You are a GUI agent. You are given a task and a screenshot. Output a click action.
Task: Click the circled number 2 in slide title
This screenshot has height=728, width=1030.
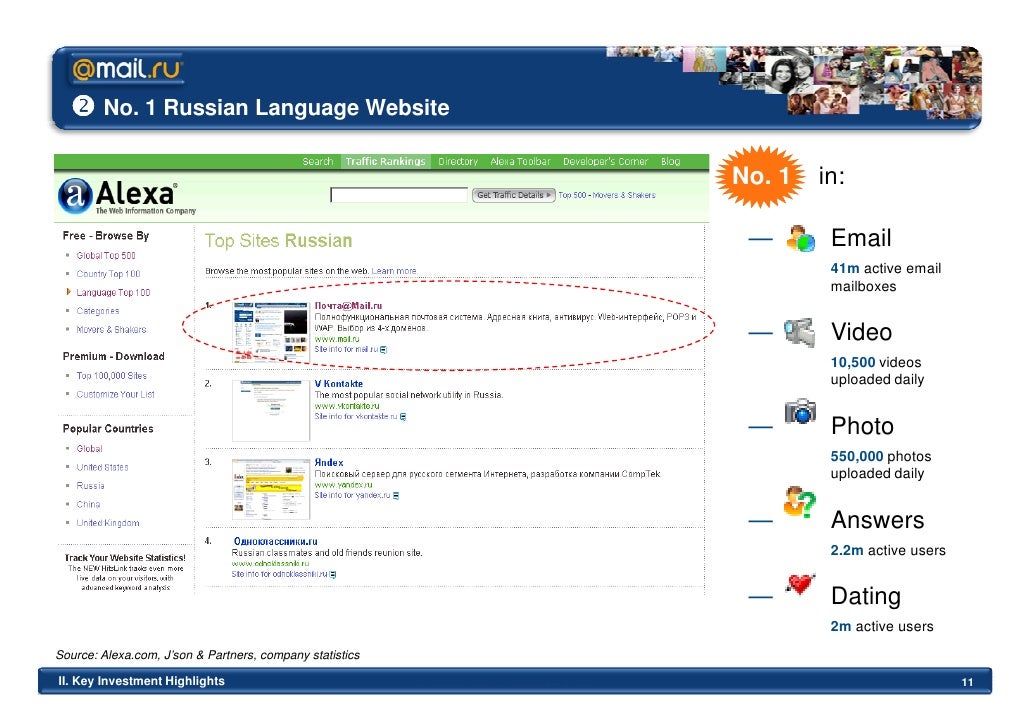pyautogui.click(x=83, y=106)
